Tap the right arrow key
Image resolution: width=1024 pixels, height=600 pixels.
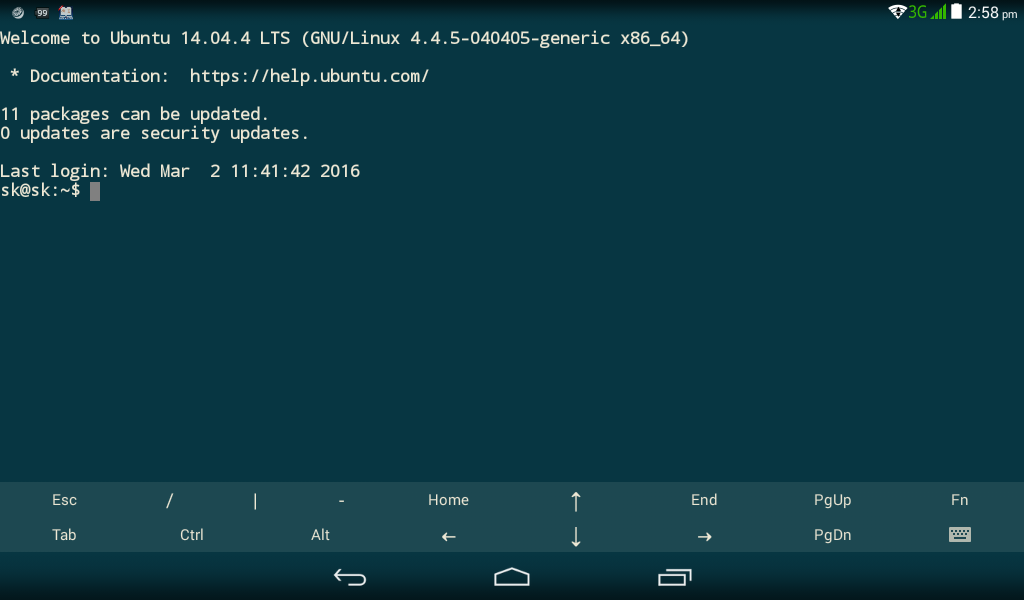(704, 536)
